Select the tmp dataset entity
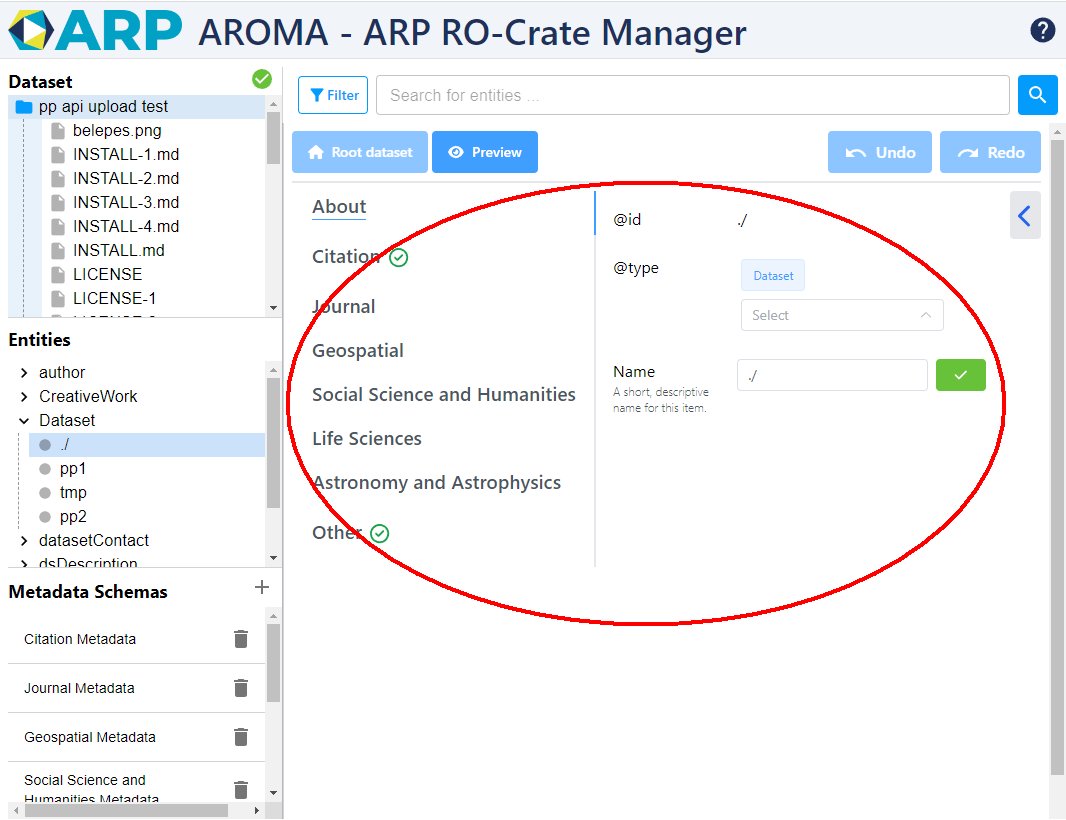The width and height of the screenshot is (1066, 820). pyautogui.click(x=73, y=492)
